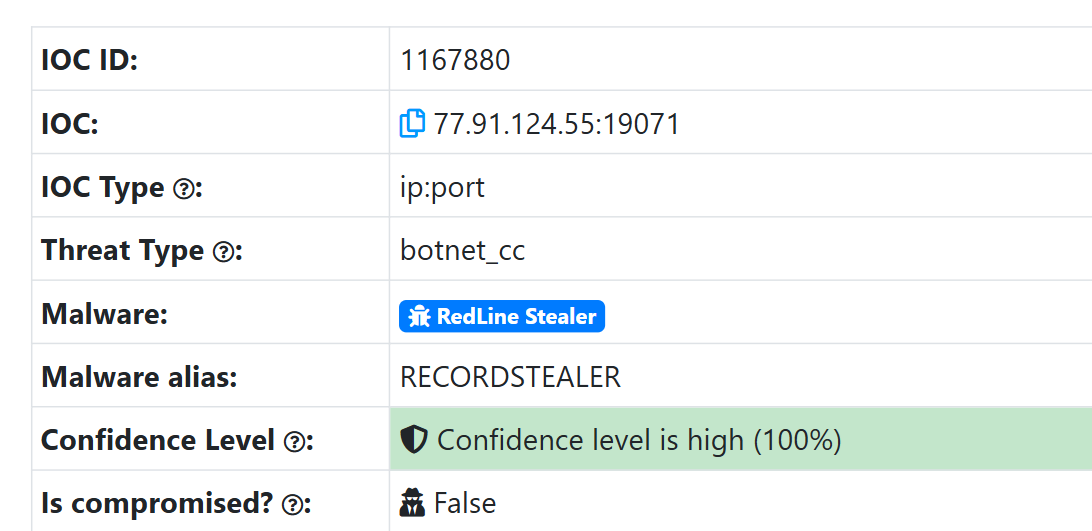Open the RedLine Stealer malware badge
This screenshot has height=531, width=1092.
(502, 317)
